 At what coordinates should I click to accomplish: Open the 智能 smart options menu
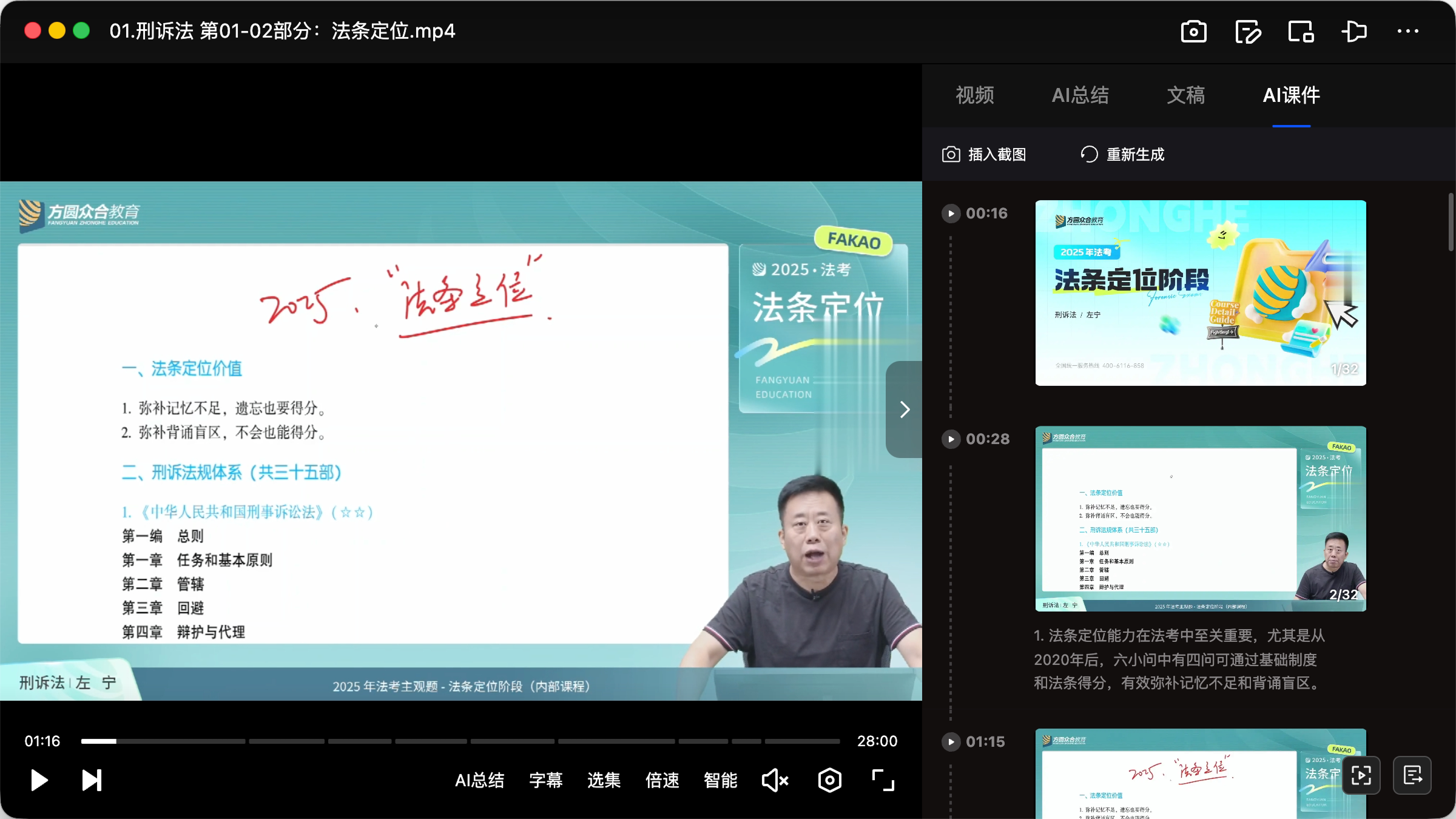point(720,780)
